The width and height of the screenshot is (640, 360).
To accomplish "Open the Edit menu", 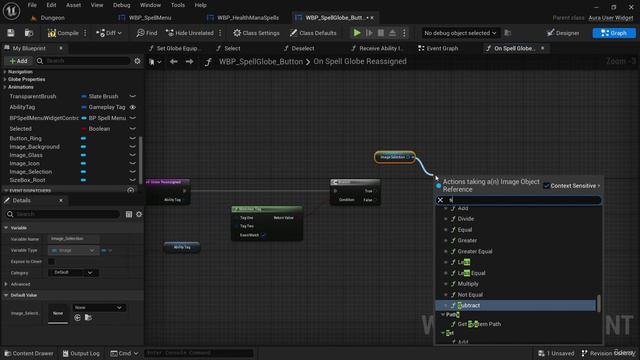I will coord(51,5).
